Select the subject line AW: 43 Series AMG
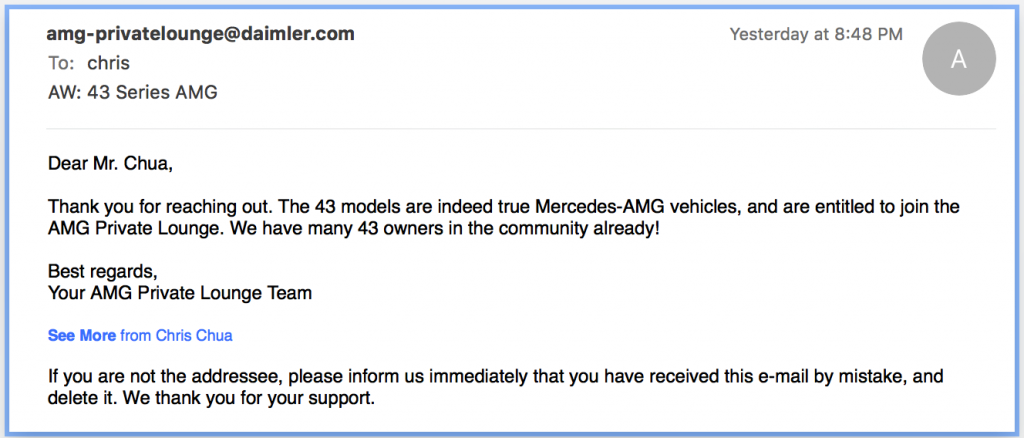This screenshot has width=1024, height=438. pyautogui.click(x=133, y=93)
